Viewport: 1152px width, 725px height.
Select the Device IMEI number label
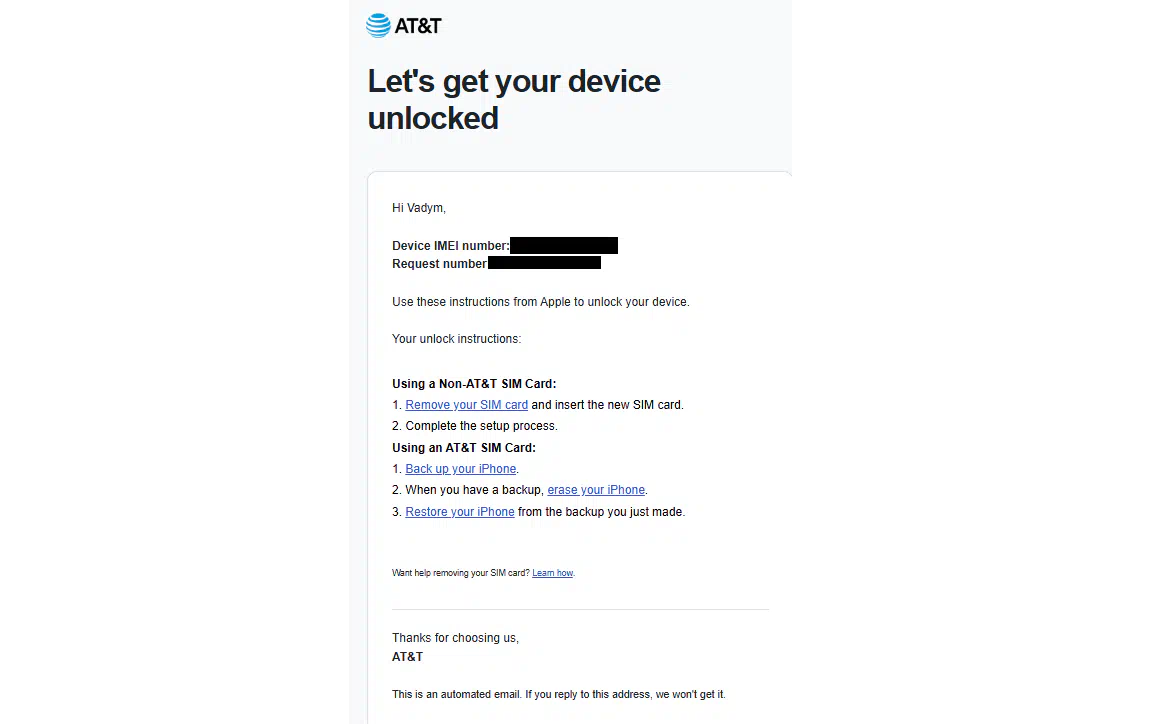click(450, 246)
